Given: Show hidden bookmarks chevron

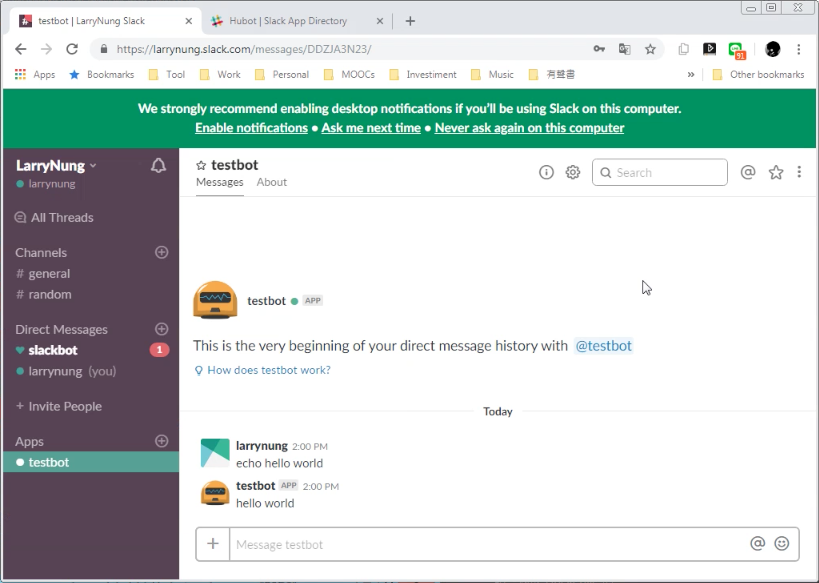Looking at the screenshot, I should tap(691, 75).
